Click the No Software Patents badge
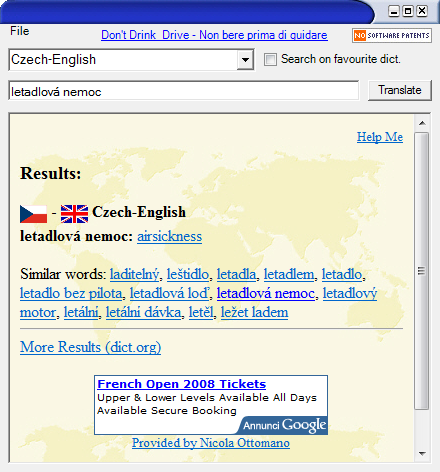This screenshot has width=440, height=472. 392,35
